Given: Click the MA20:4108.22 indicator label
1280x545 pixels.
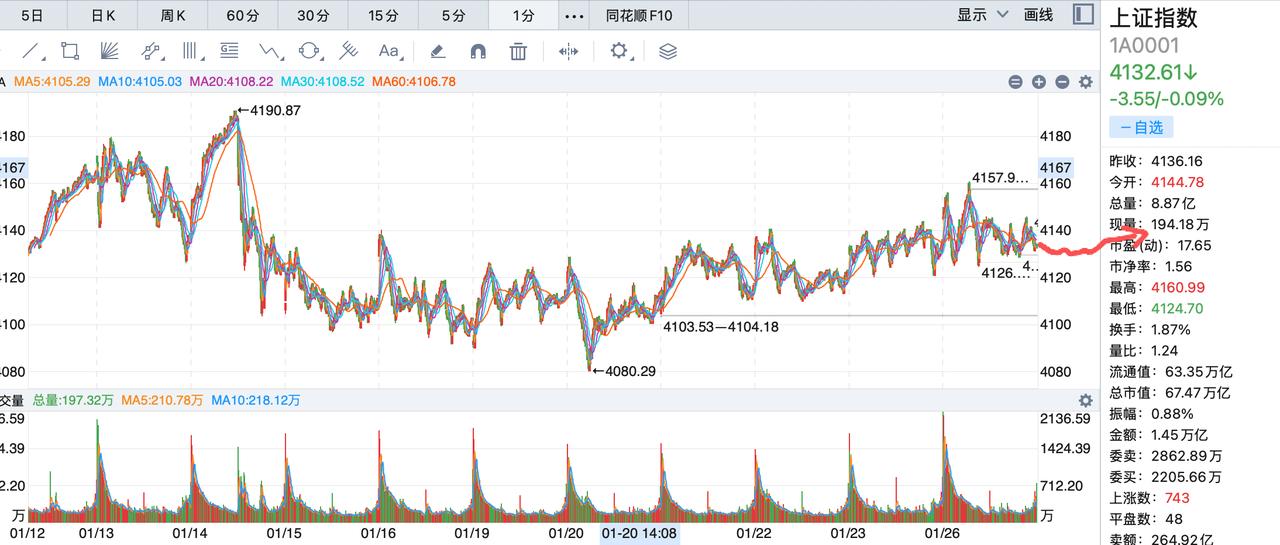Looking at the screenshot, I should click(231, 82).
